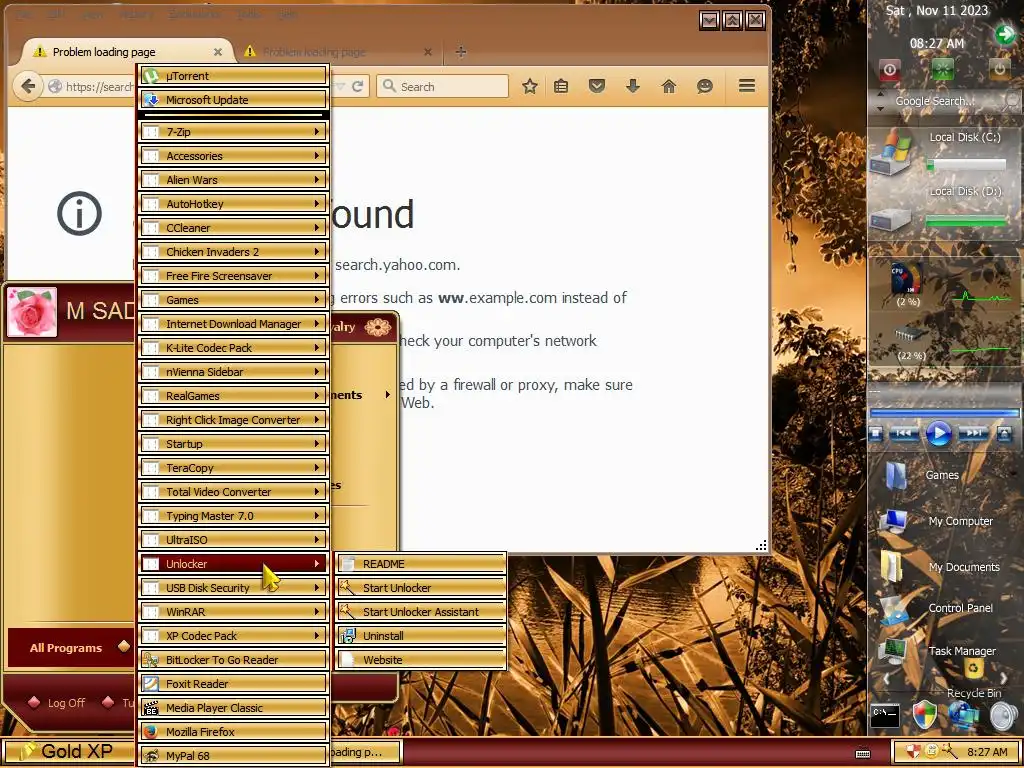The image size is (1024, 768).
Task: Open a new browser tab
Action: (460, 52)
